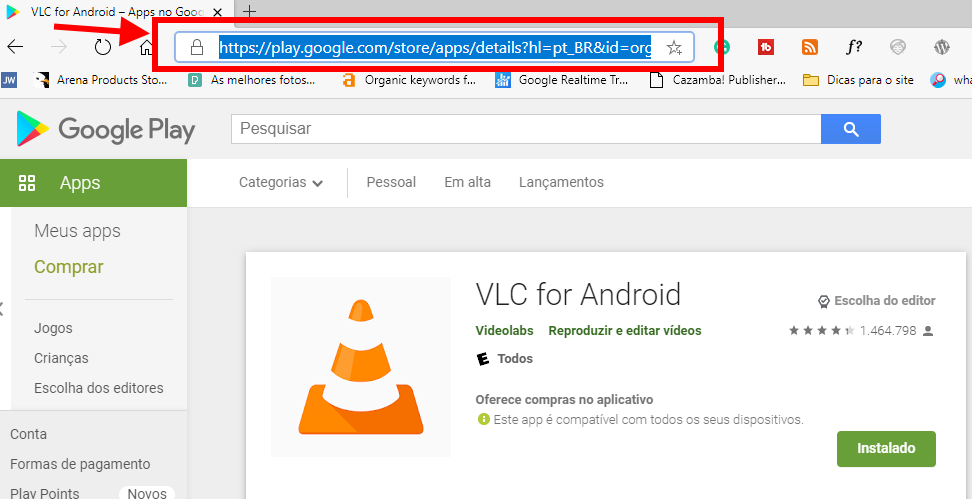The height and width of the screenshot is (499, 972).
Task: Click the blue search magnifier button
Action: pyautogui.click(x=850, y=129)
